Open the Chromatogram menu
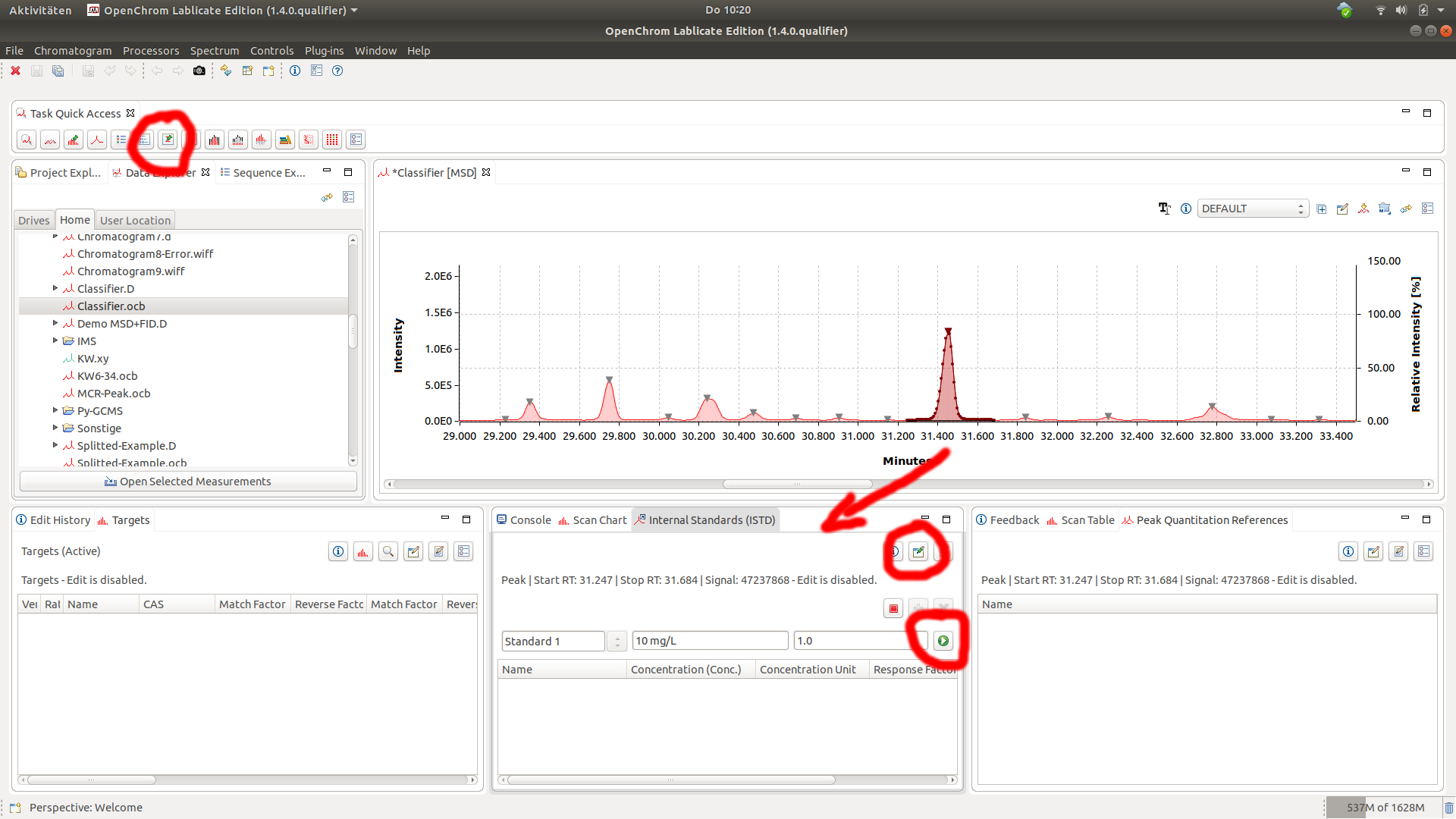Image resolution: width=1456 pixels, height=819 pixels. [x=73, y=51]
